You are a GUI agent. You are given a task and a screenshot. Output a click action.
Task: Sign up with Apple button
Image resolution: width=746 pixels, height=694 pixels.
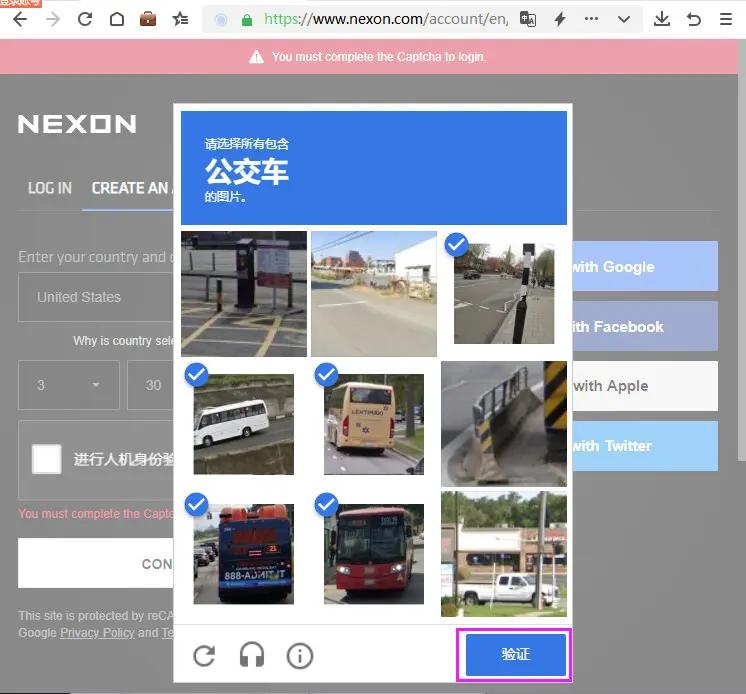pos(646,386)
